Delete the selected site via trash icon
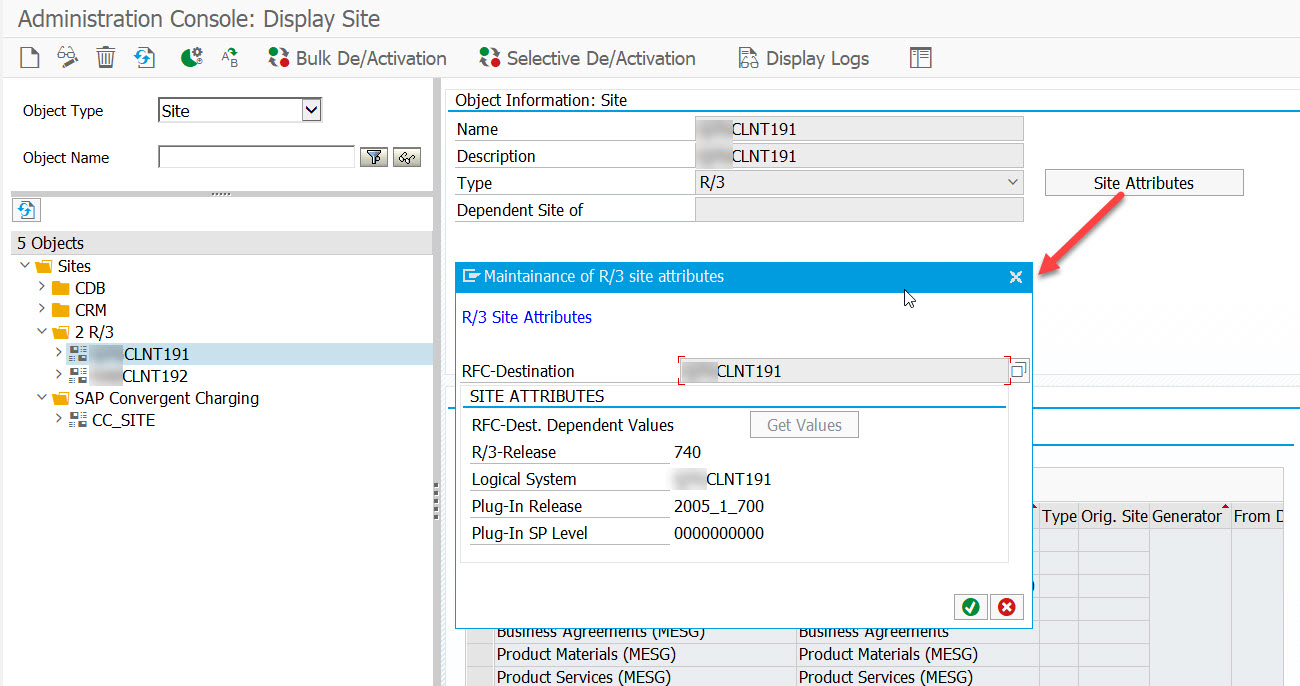The height and width of the screenshot is (686, 1300). 105,57
